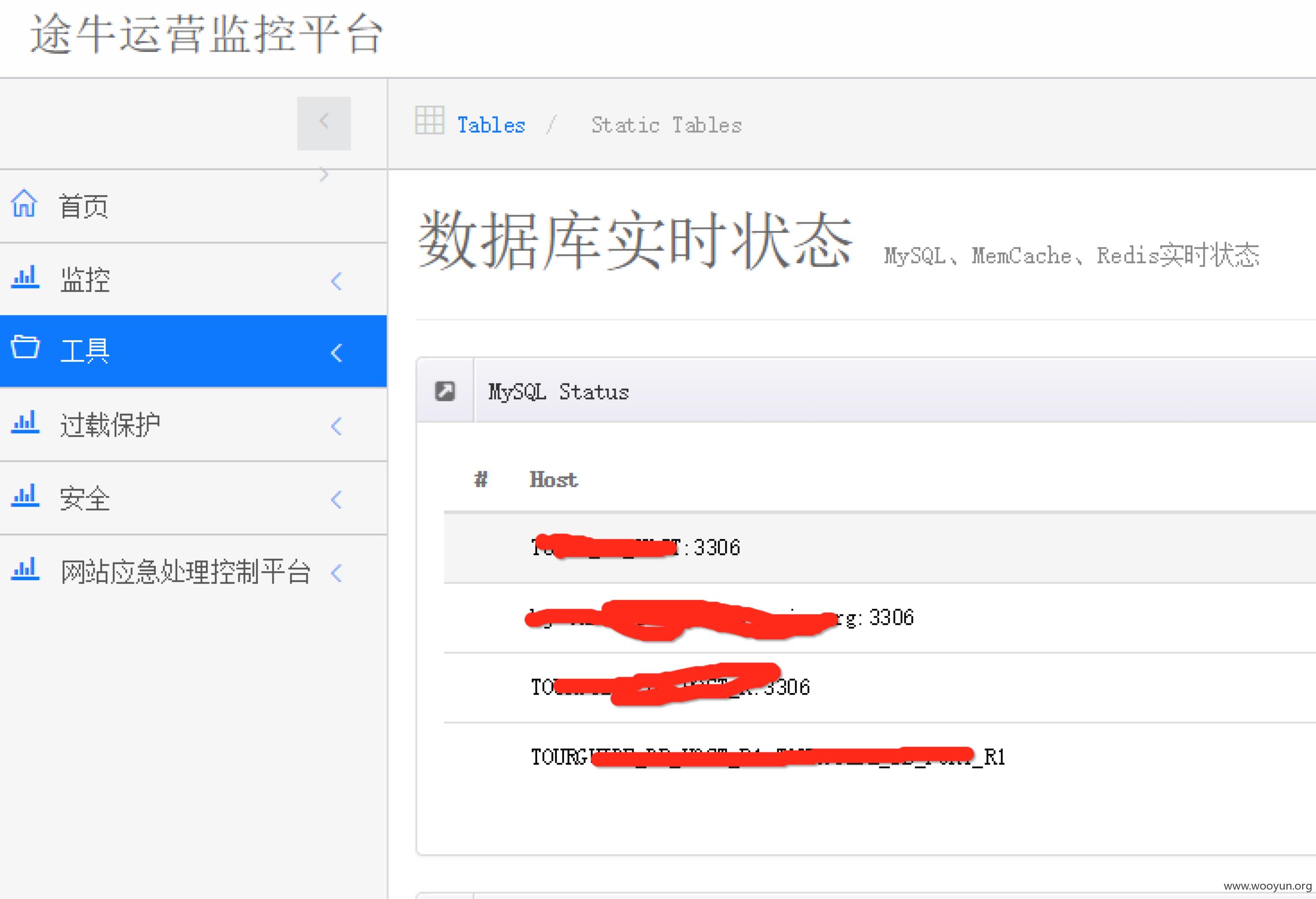The width and height of the screenshot is (1316, 899).
Task: Select the host row ending in _R1
Action: tap(880, 758)
